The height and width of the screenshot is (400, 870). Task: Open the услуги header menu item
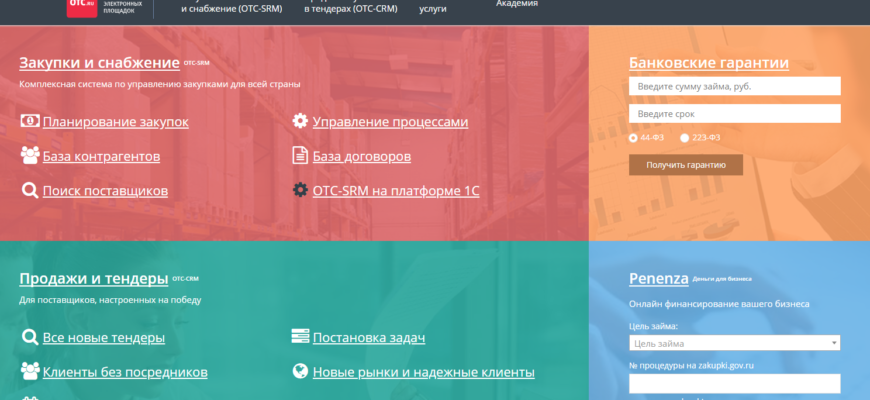(433, 9)
